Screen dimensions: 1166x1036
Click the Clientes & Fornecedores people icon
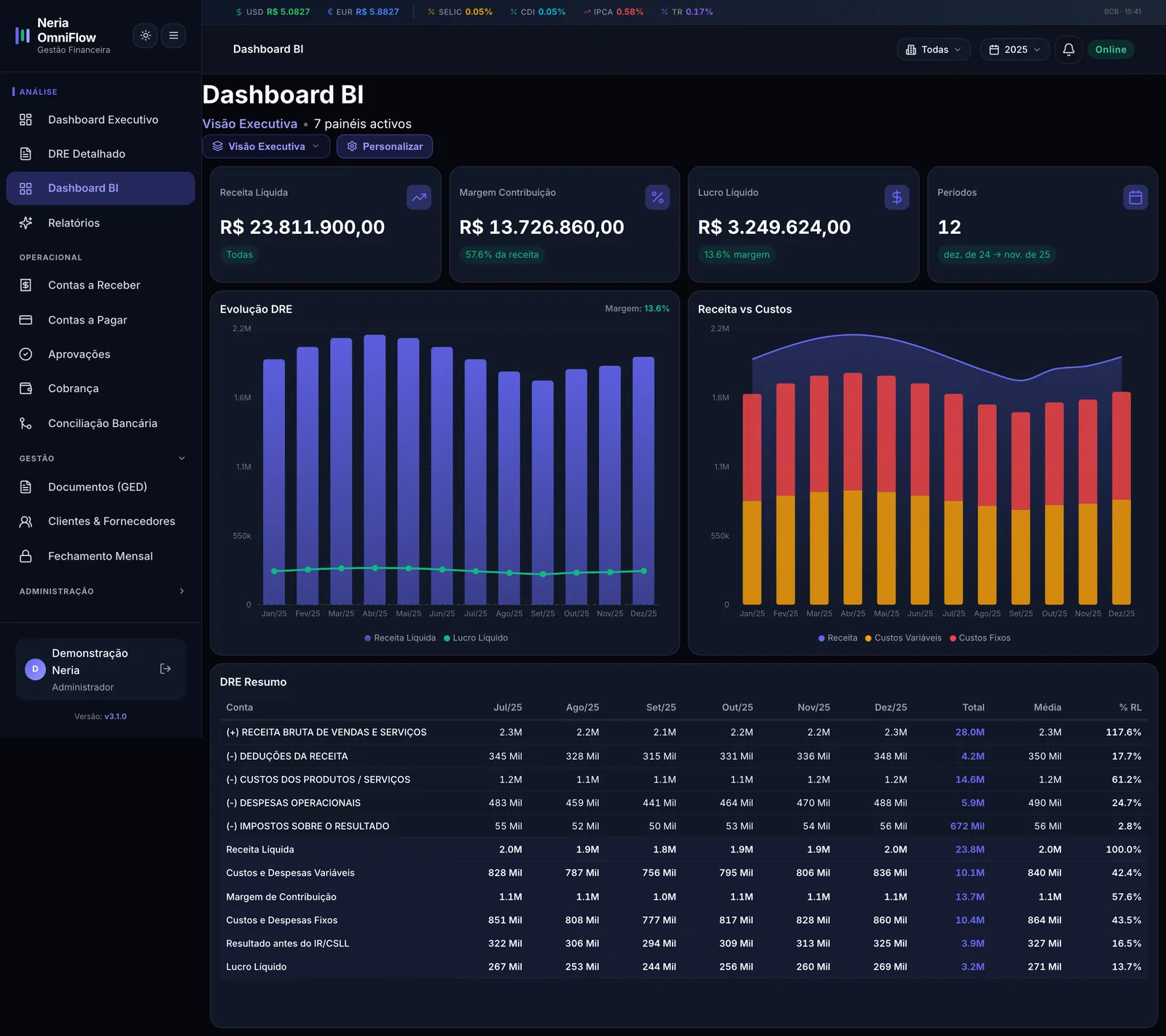tap(26, 521)
